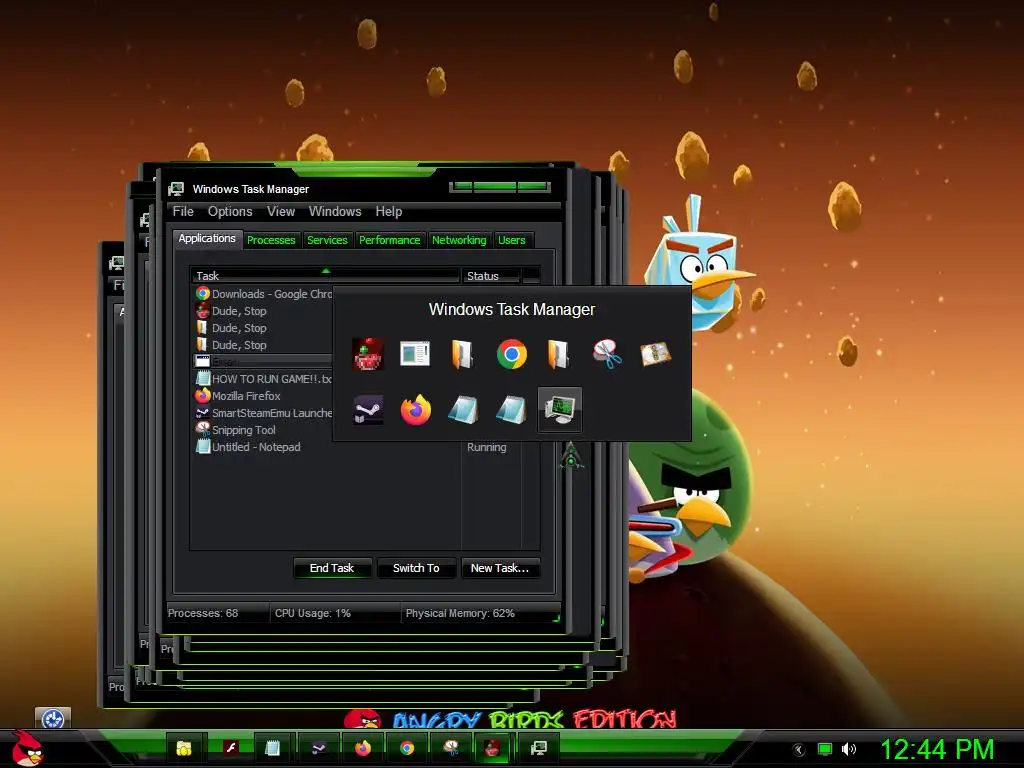Click the Running status text

(x=487, y=447)
